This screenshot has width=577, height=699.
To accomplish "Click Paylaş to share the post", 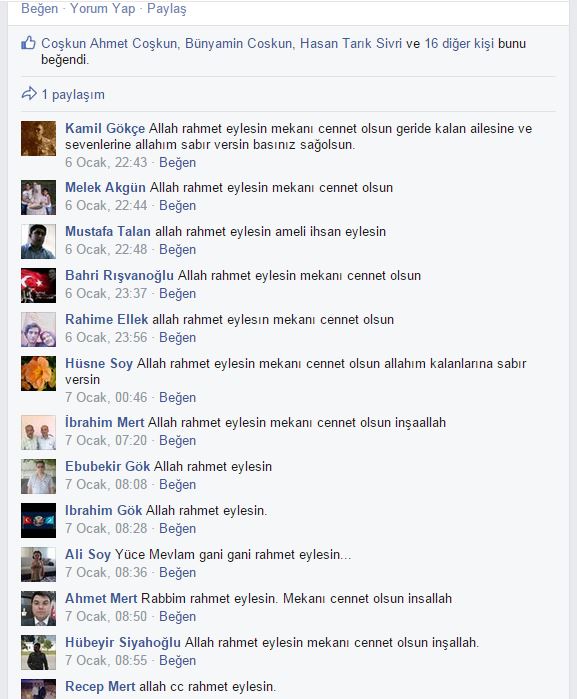I will pyautogui.click(x=167, y=8).
